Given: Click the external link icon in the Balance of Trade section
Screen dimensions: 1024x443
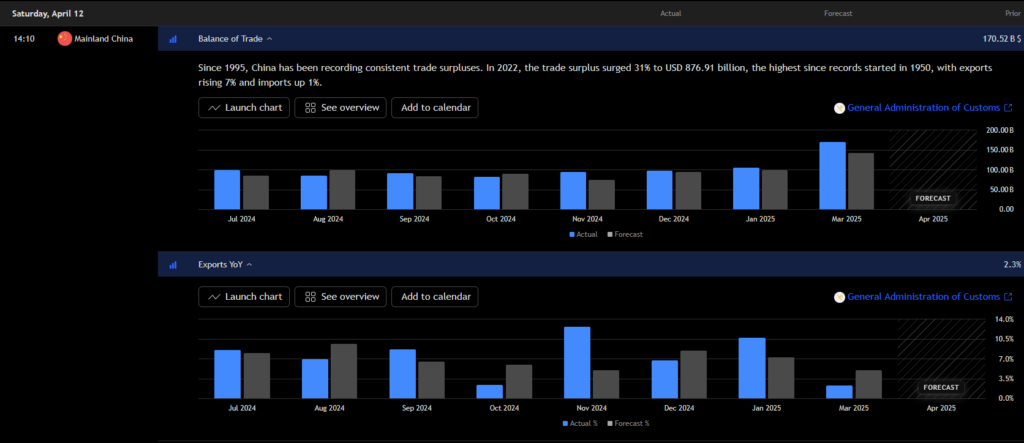Looking at the screenshot, I should (x=1008, y=108).
